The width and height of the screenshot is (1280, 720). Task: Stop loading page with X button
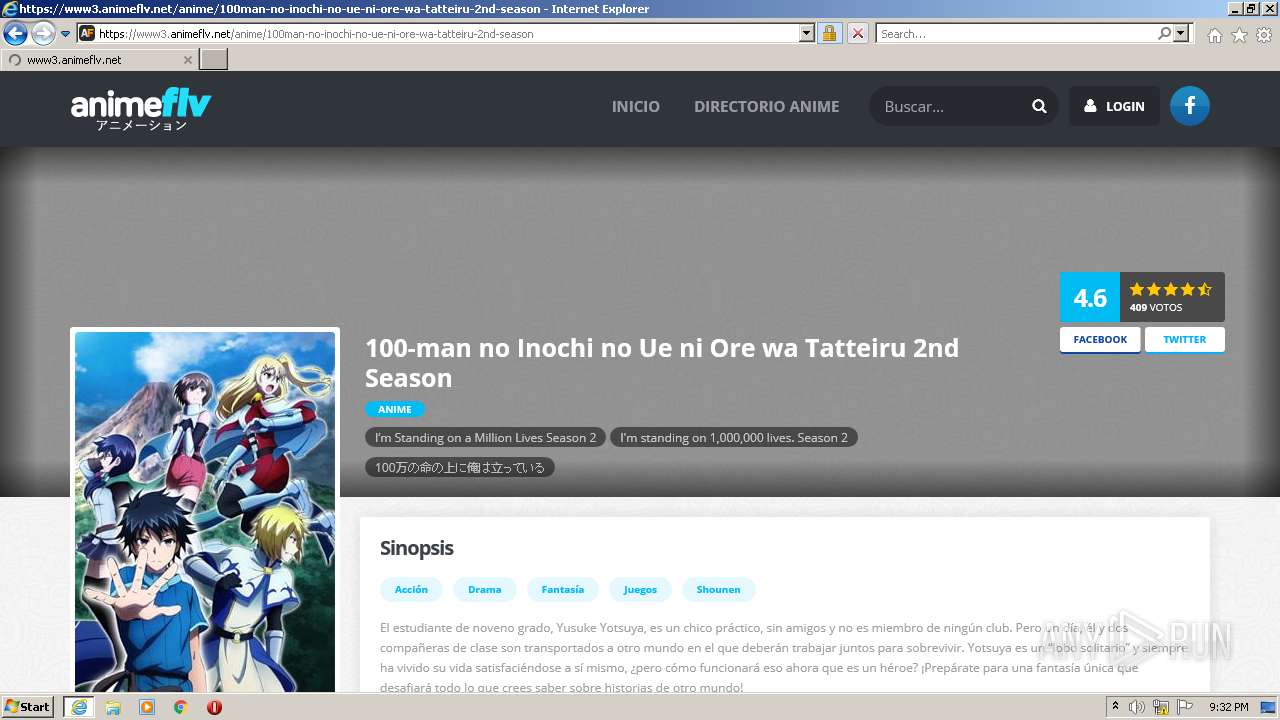point(858,33)
